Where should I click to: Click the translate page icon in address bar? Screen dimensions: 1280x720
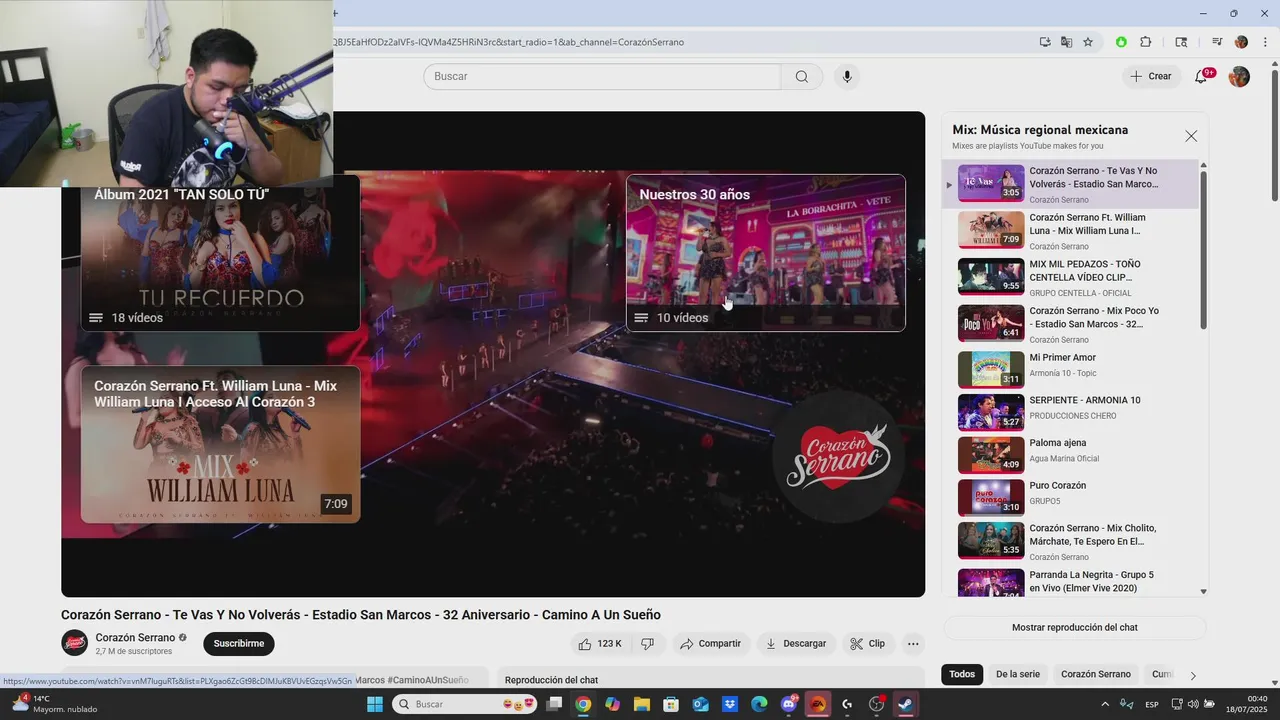point(1066,42)
